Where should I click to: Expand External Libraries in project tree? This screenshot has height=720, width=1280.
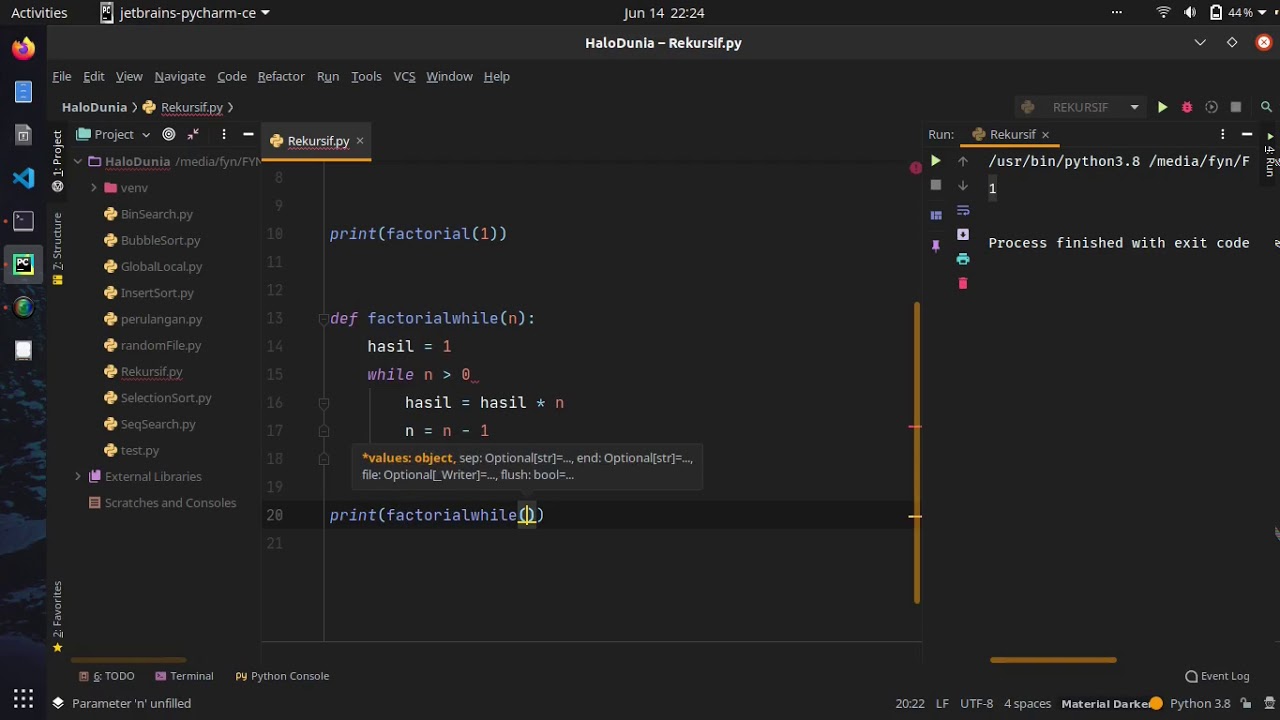click(78, 477)
